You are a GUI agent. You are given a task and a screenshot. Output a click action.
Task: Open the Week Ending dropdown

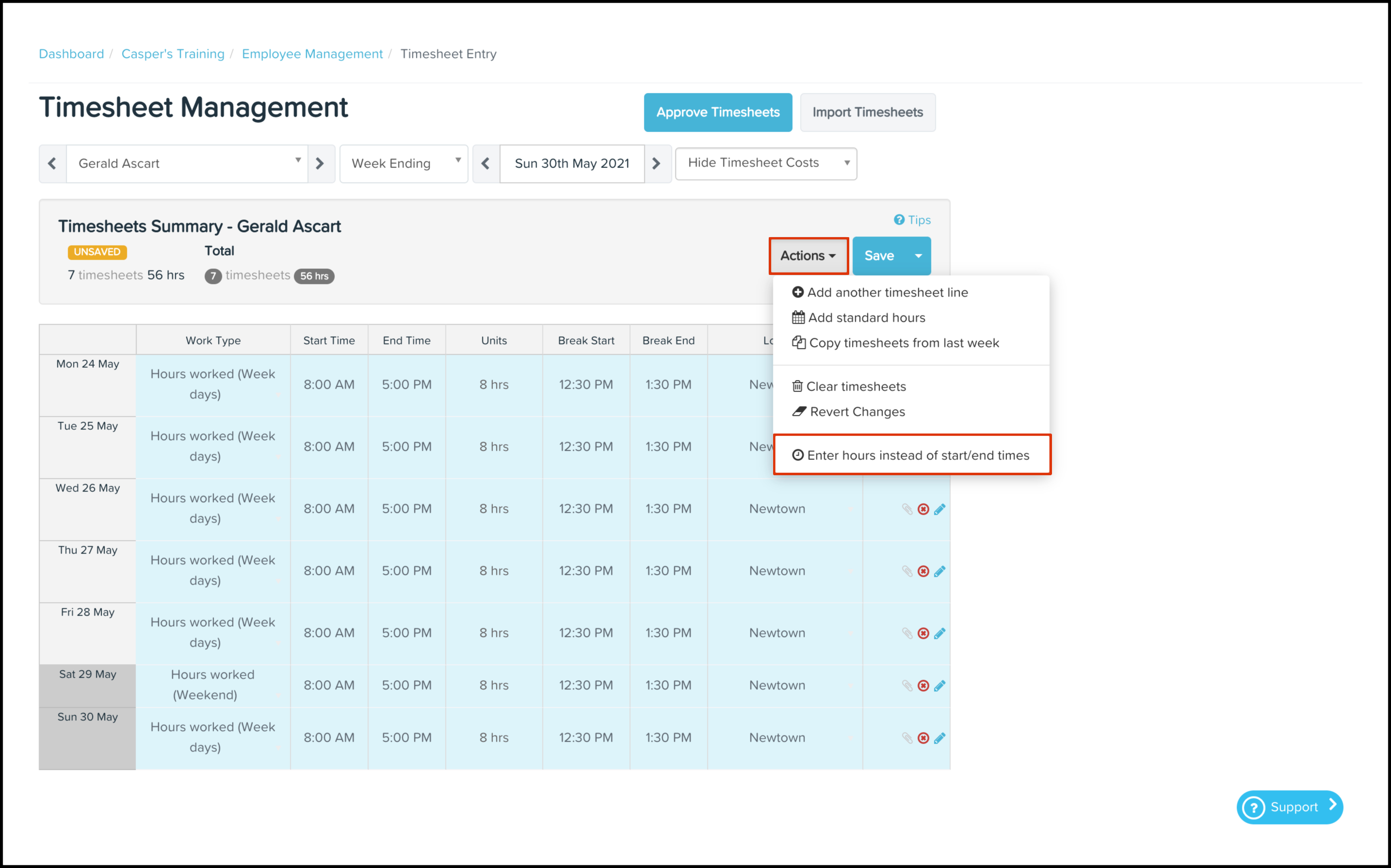tap(404, 163)
